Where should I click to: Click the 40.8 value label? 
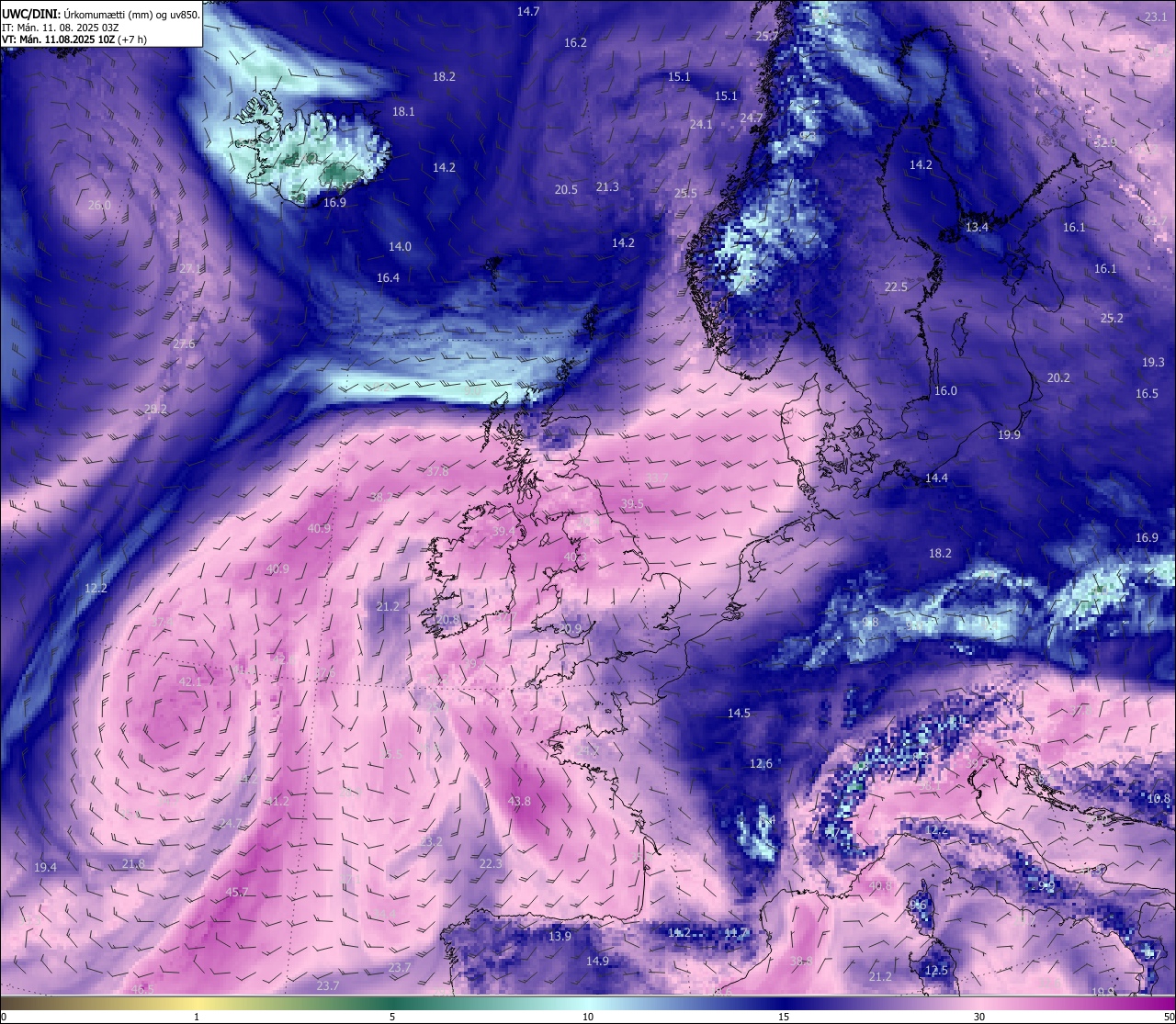(x=880, y=885)
